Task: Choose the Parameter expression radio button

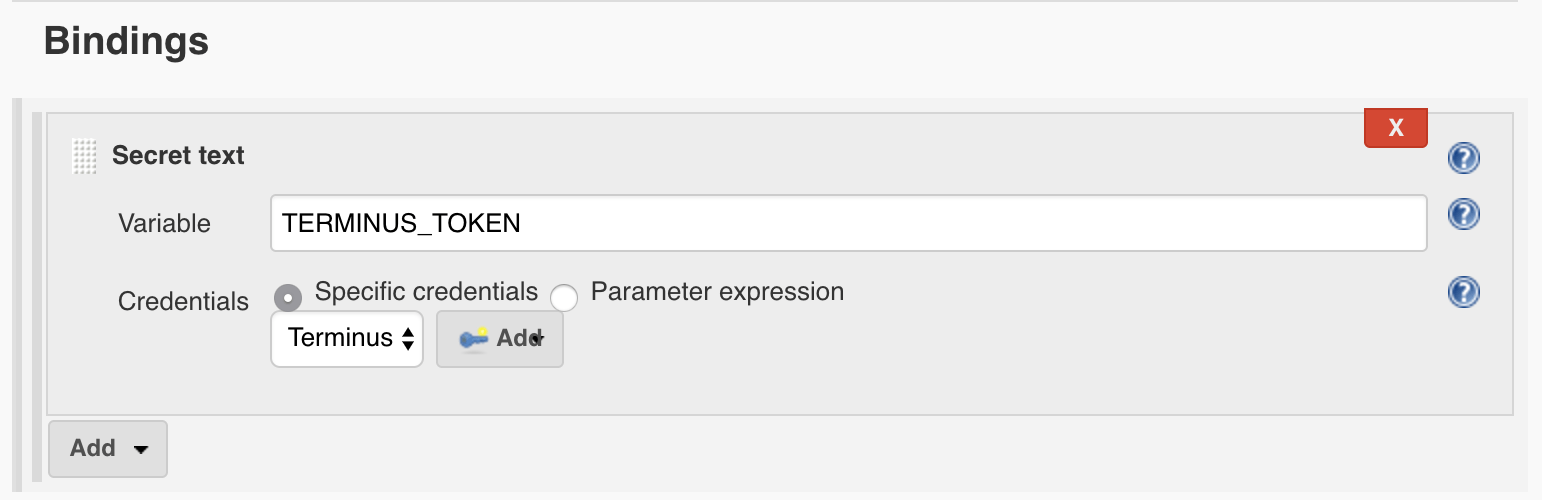Action: tap(565, 298)
